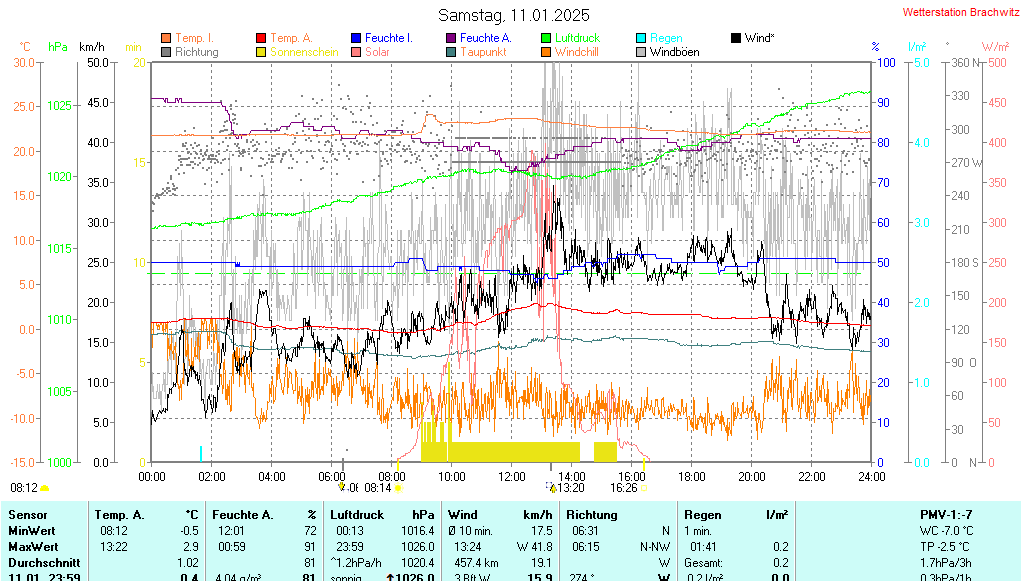
Task: Click the red Temp. A. legend swatch
Action: click(x=262, y=38)
